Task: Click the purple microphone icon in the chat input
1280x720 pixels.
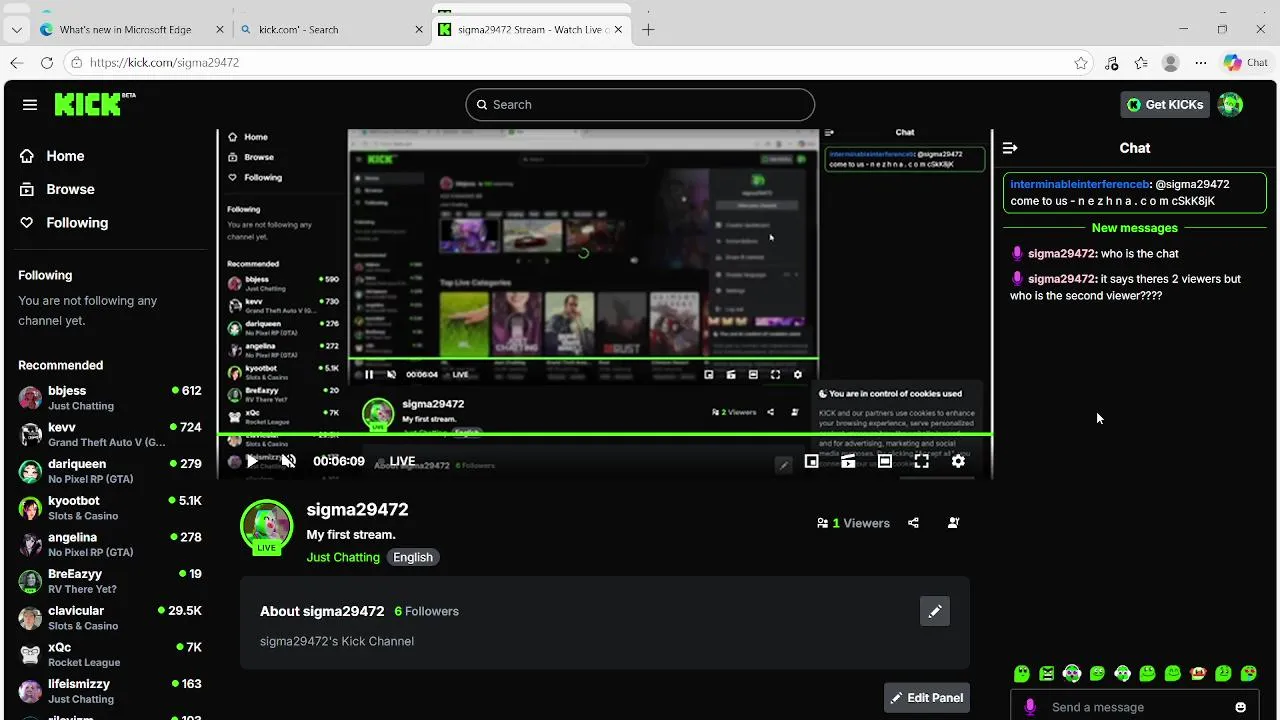Action: (x=1030, y=707)
